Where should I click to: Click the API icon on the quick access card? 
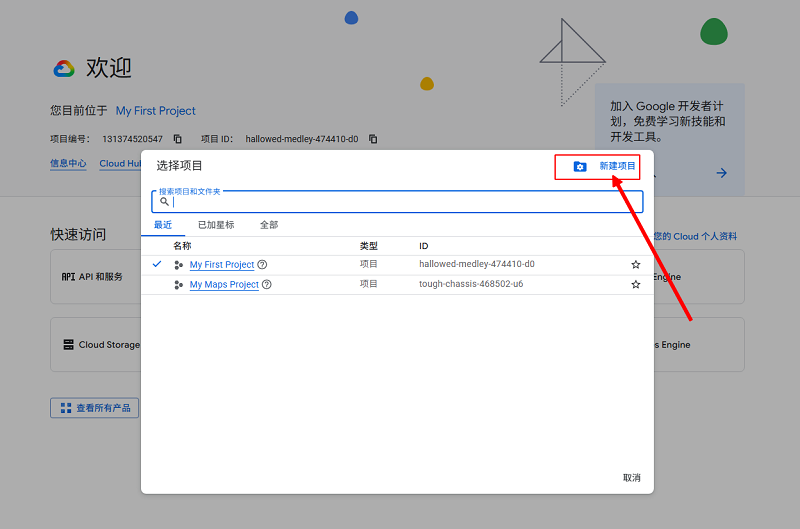68,276
